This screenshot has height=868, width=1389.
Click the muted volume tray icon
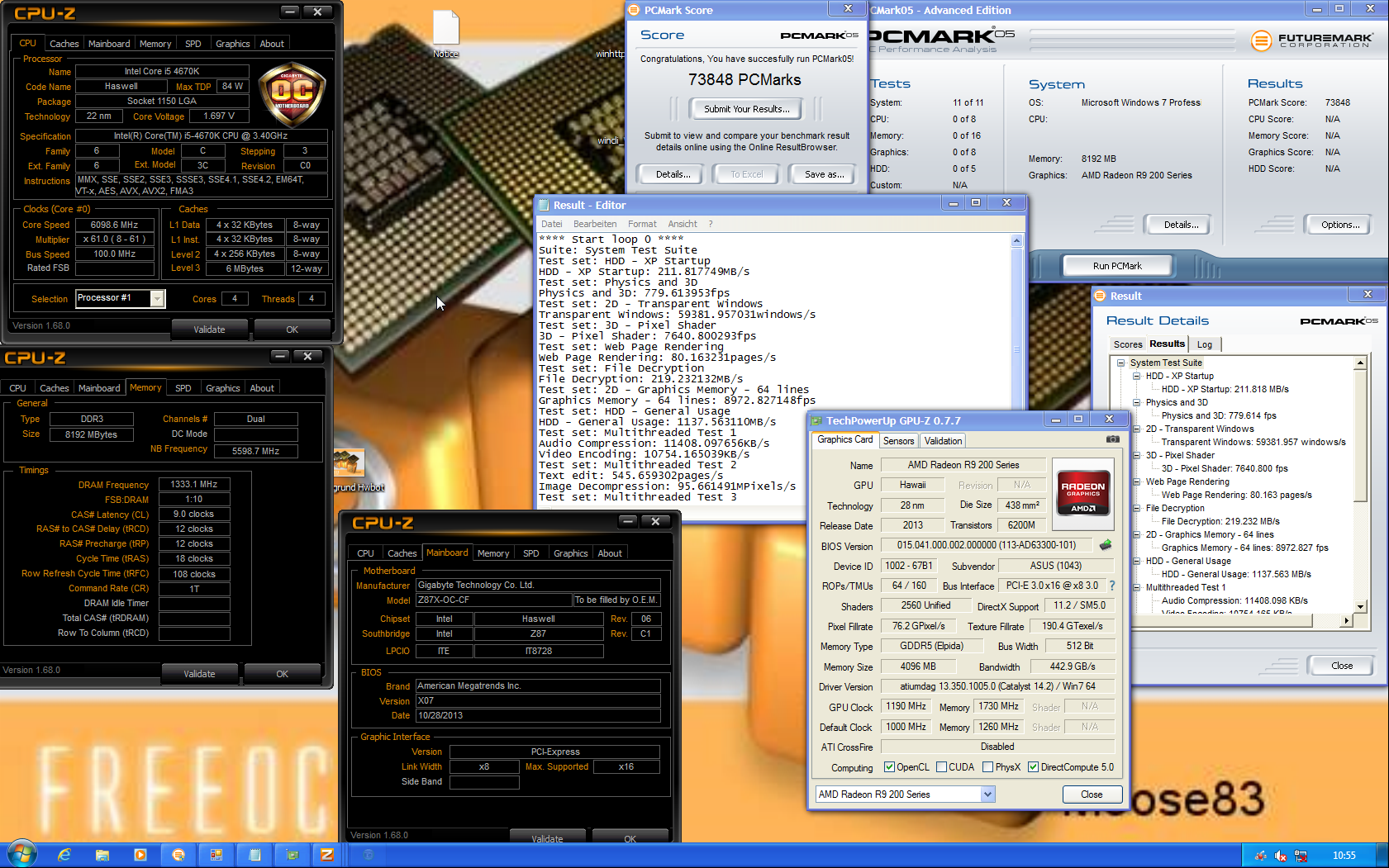tap(1280, 856)
